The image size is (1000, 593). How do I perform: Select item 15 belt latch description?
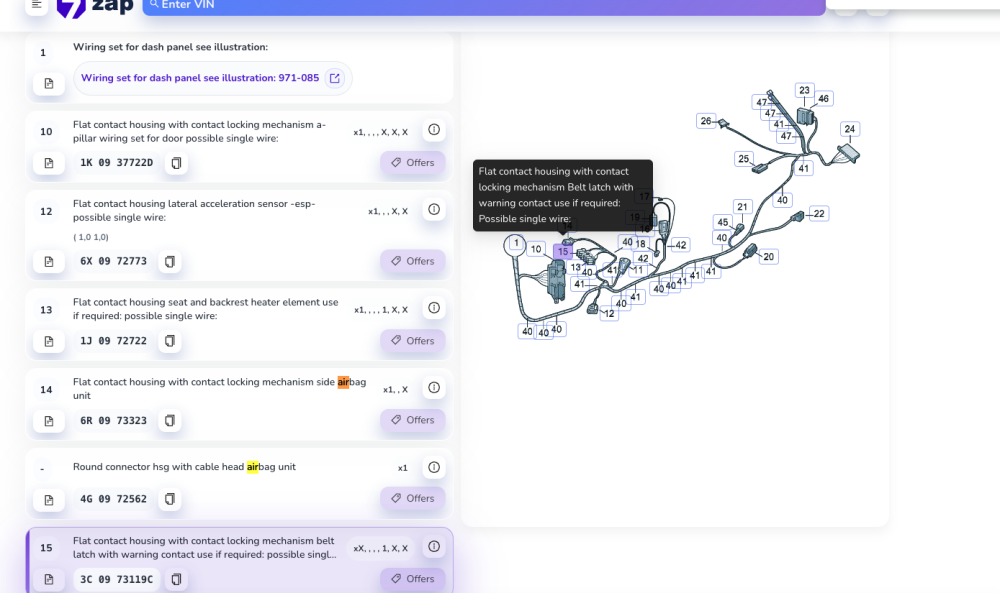click(x=205, y=548)
